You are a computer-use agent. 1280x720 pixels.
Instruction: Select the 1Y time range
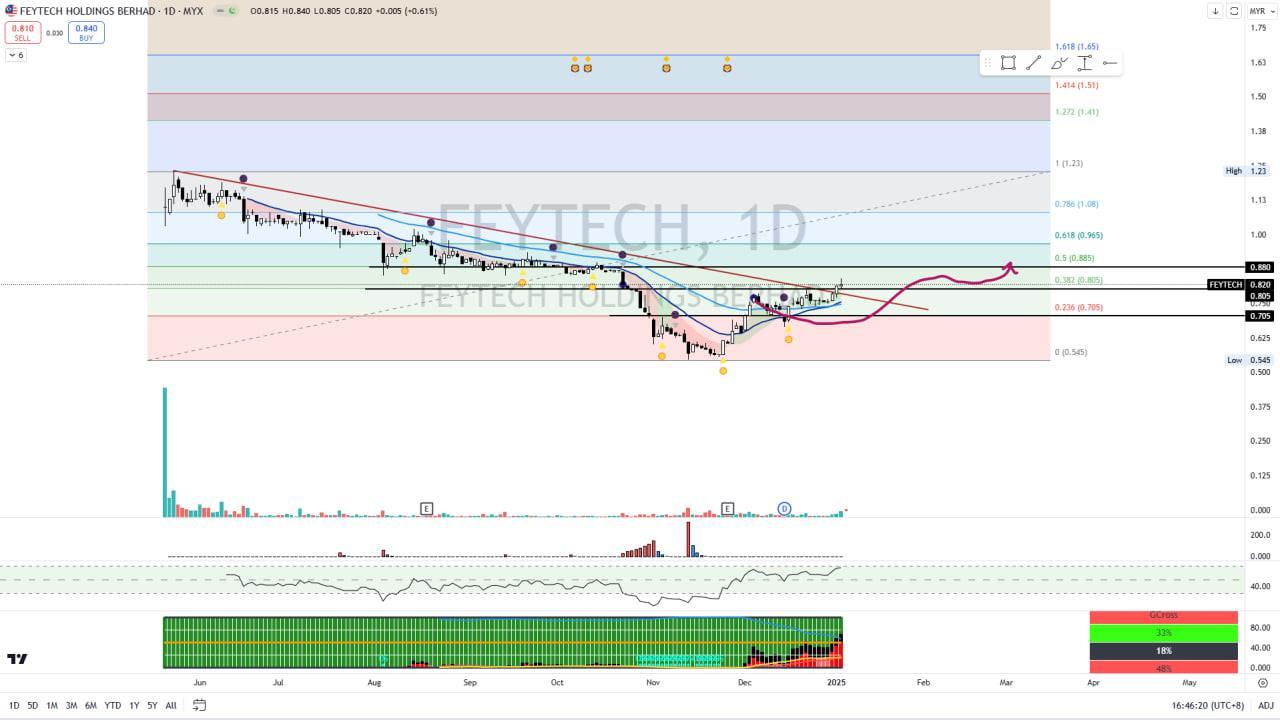(134, 706)
